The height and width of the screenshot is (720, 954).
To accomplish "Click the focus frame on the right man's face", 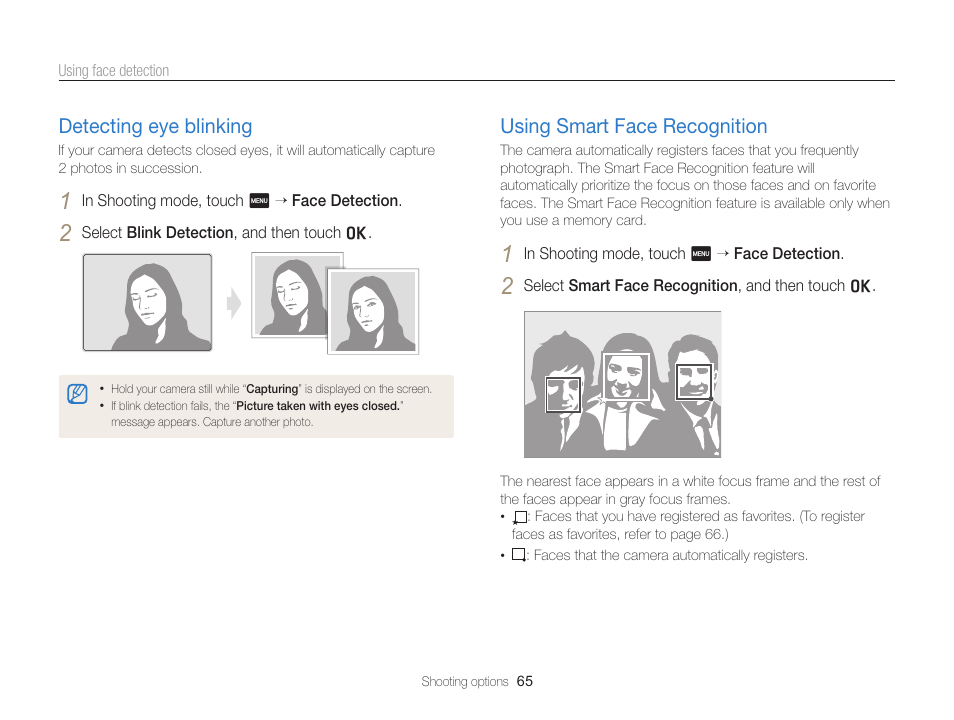I will click(x=694, y=382).
